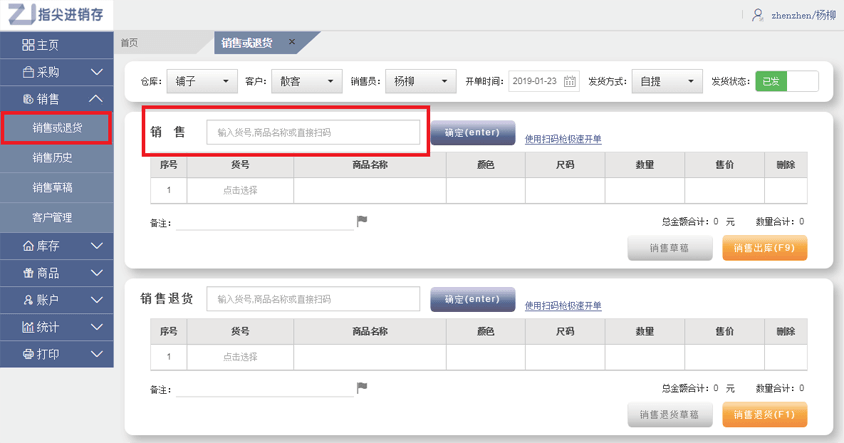The width and height of the screenshot is (844, 443).
Task: Click the user avatar icon at top right
Action: [757, 15]
